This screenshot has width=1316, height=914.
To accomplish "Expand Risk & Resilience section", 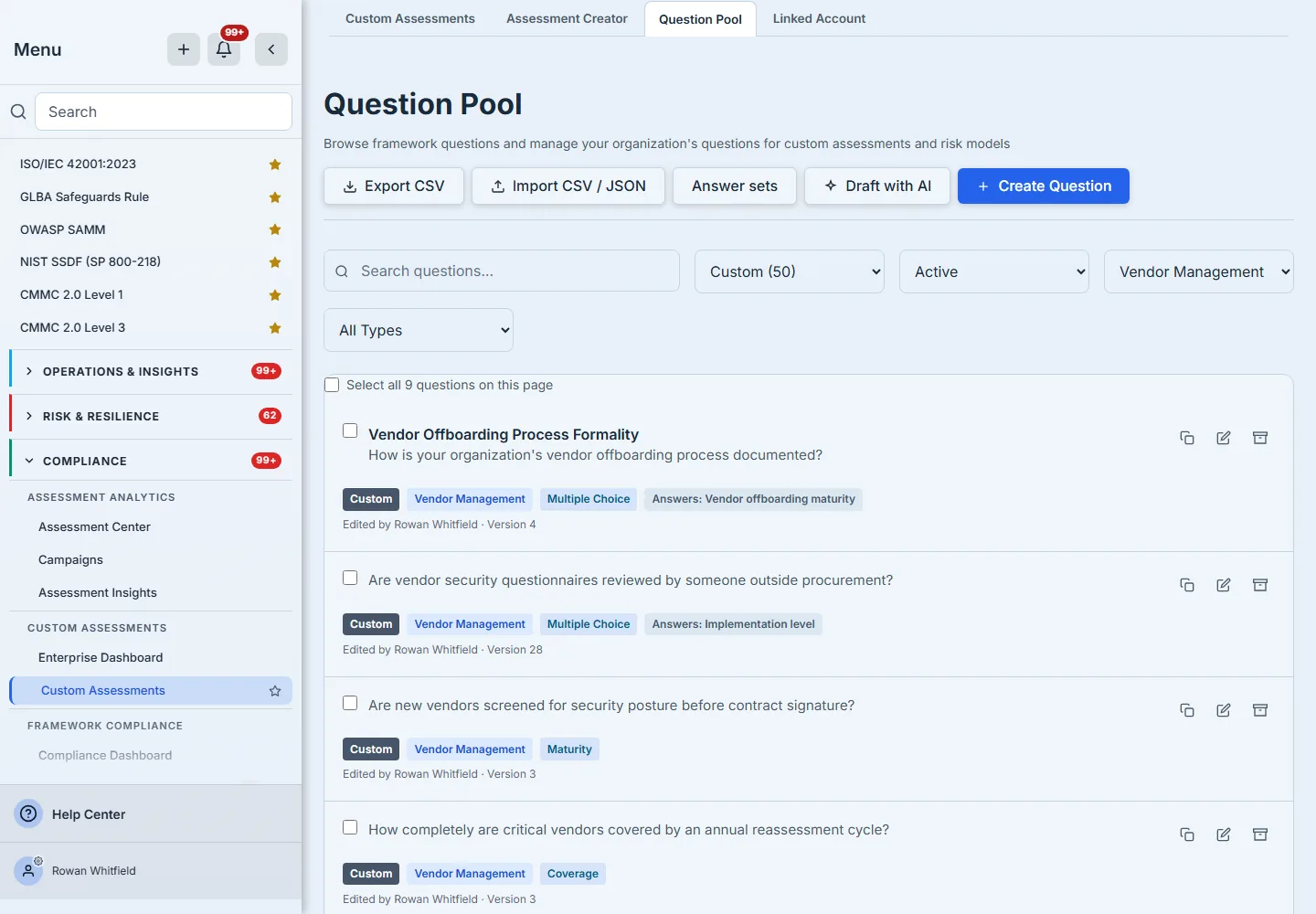I will point(151,417).
